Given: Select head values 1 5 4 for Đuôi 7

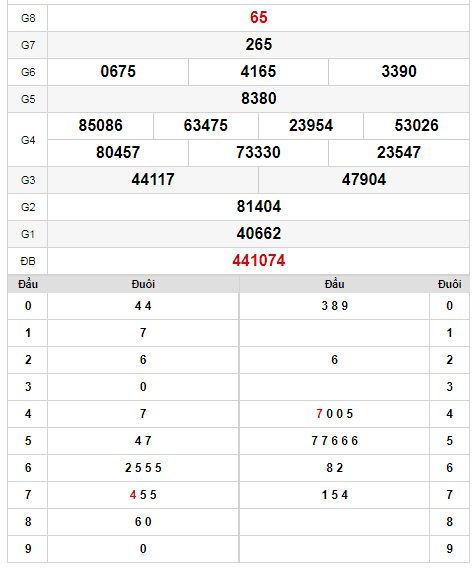Looking at the screenshot, I should 335,495.
